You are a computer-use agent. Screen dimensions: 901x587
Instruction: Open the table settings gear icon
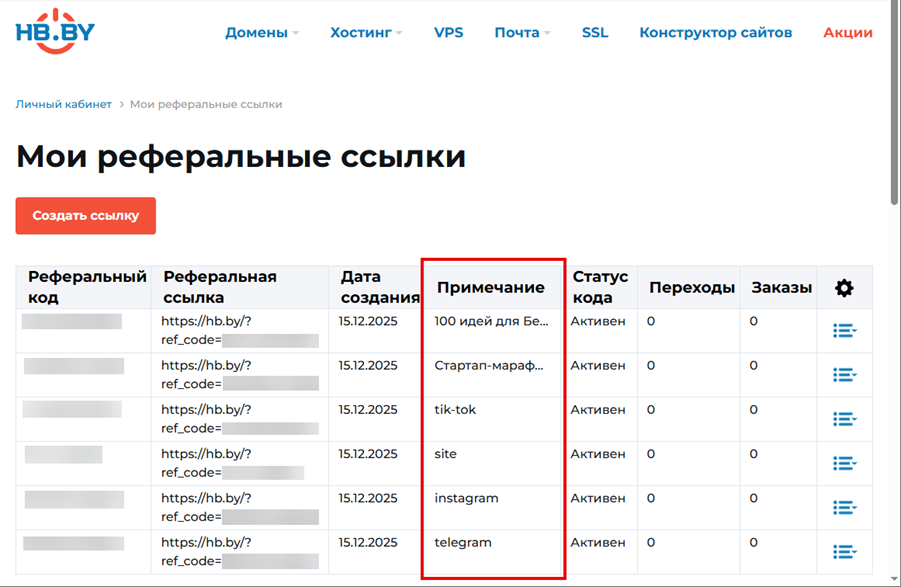click(x=844, y=288)
